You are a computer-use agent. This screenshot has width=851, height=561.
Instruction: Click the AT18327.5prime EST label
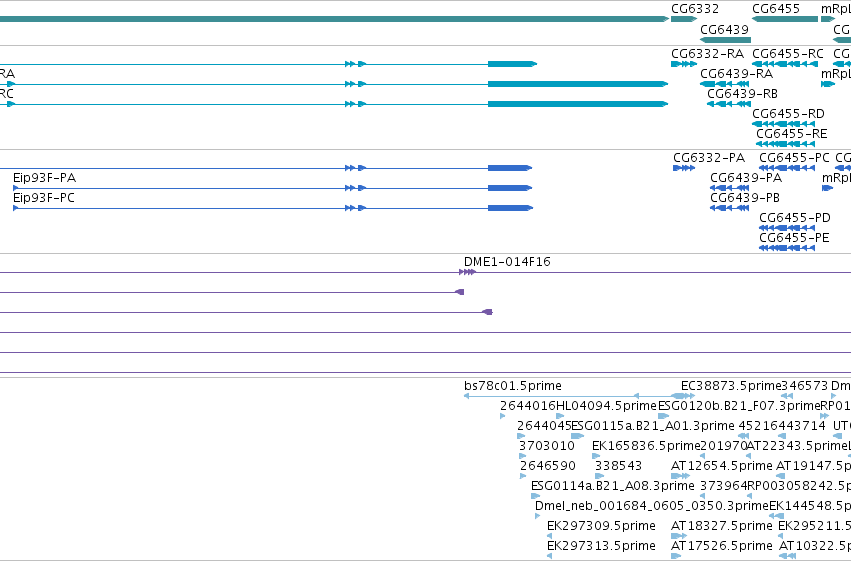coord(721,526)
